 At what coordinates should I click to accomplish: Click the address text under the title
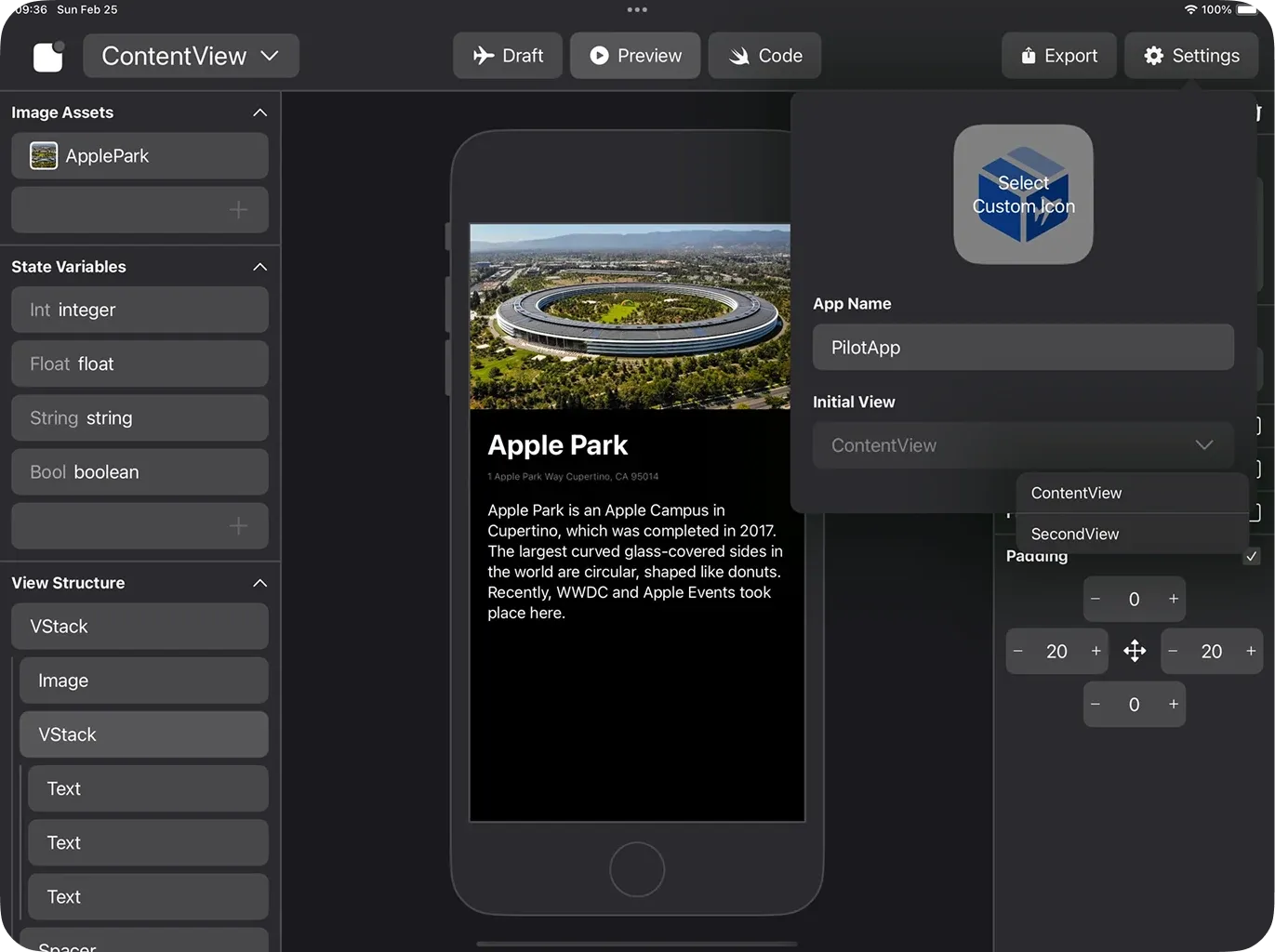click(x=573, y=477)
